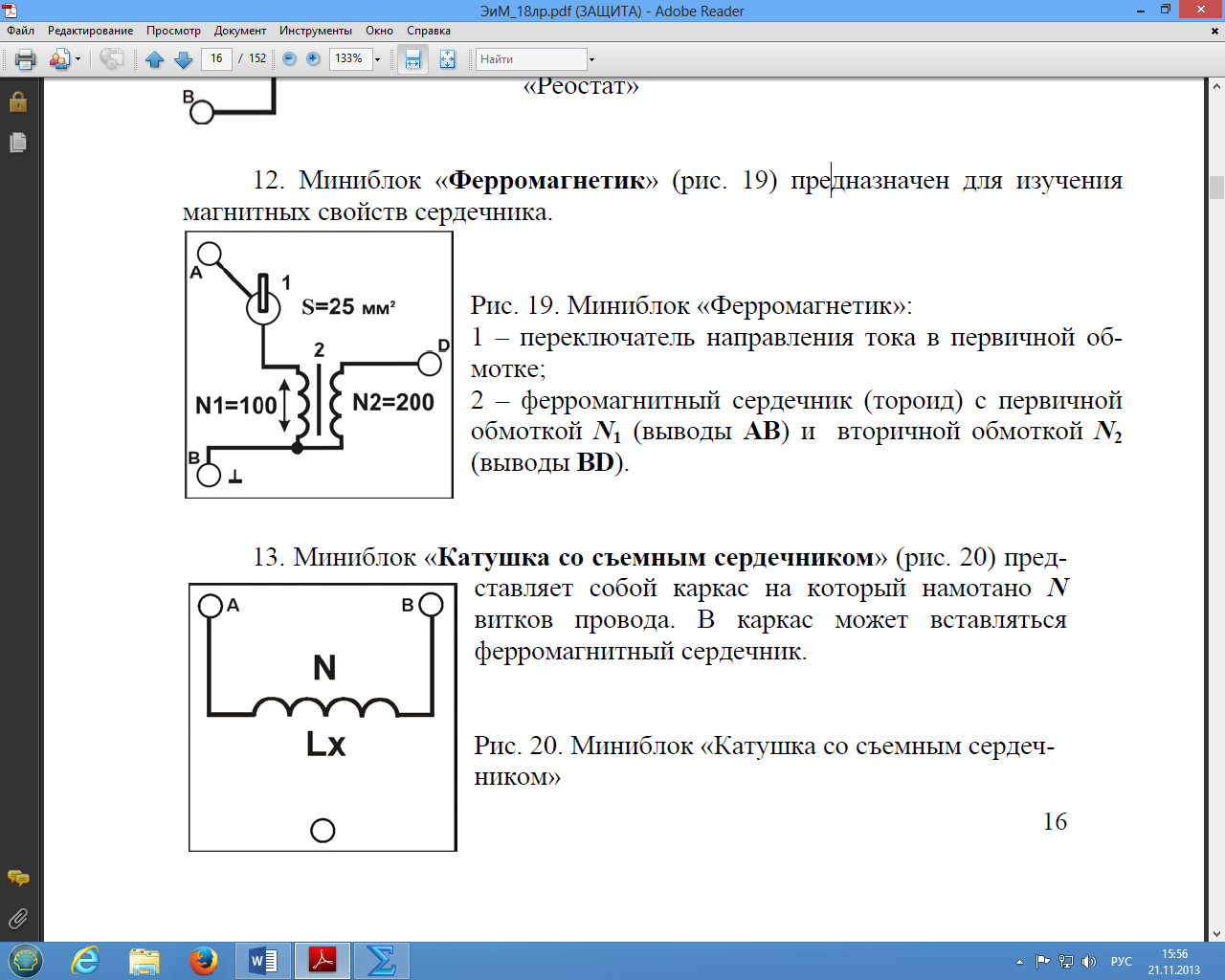
Task: Show hidden tray icons arrow
Action: (x=1019, y=962)
